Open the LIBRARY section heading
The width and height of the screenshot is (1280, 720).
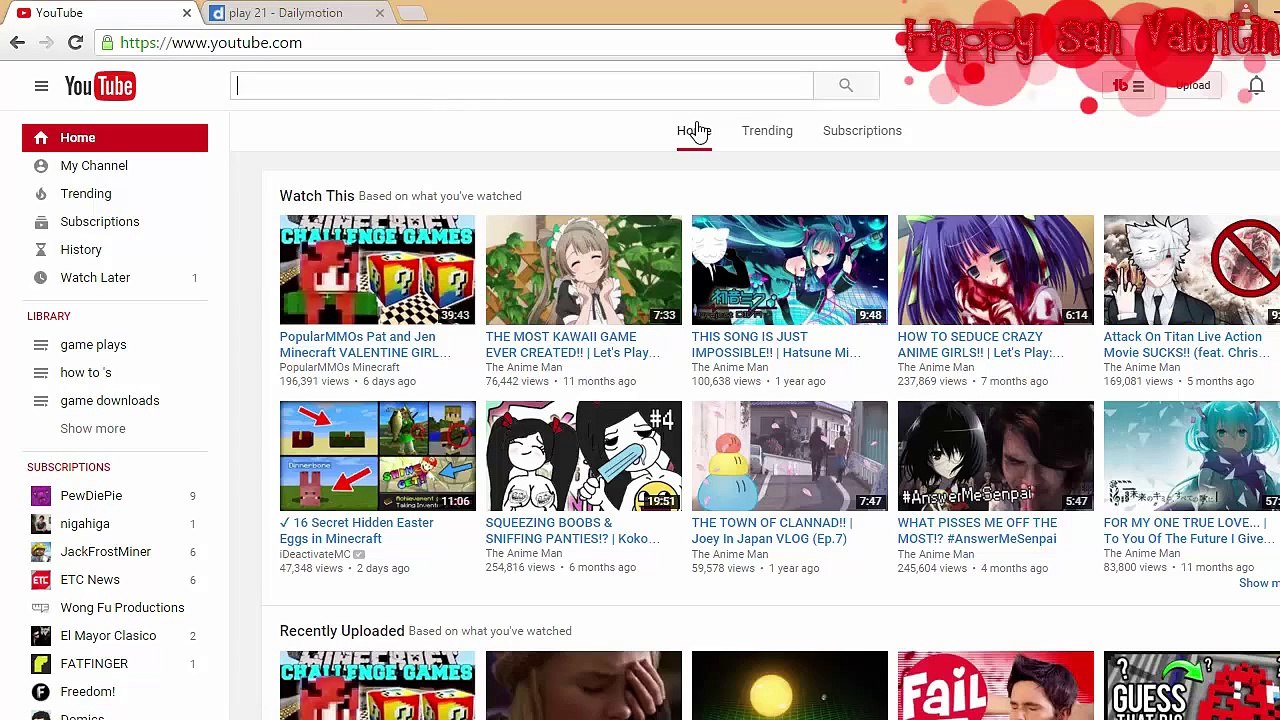[x=49, y=316]
